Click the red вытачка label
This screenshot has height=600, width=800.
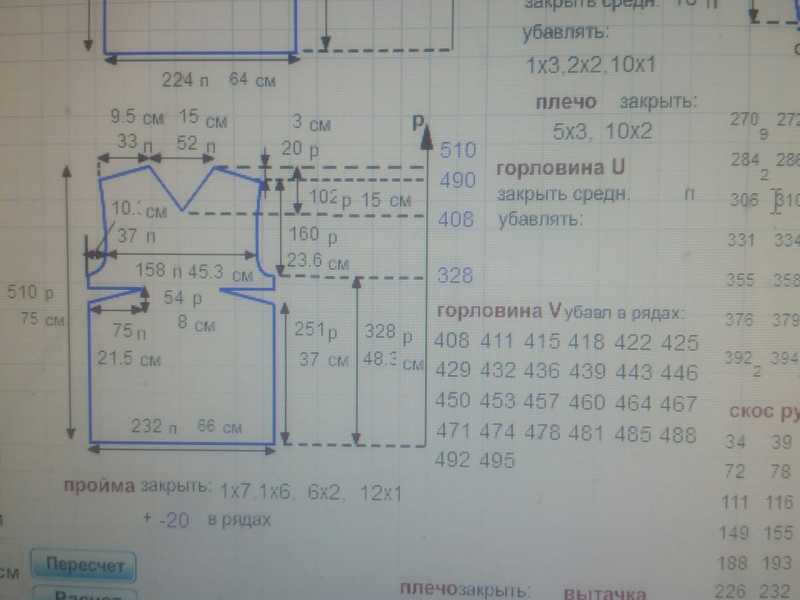pyautogui.click(x=605, y=591)
